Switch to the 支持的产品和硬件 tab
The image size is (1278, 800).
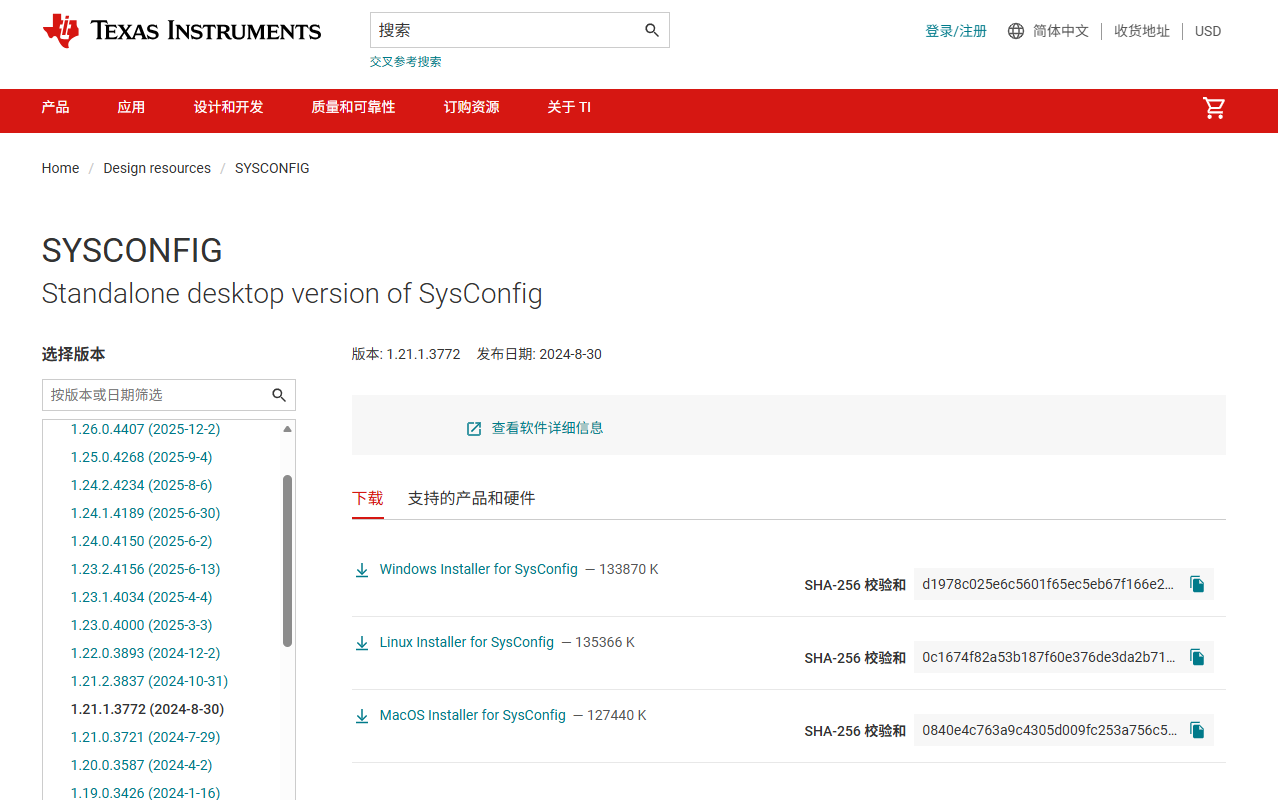coord(471,498)
